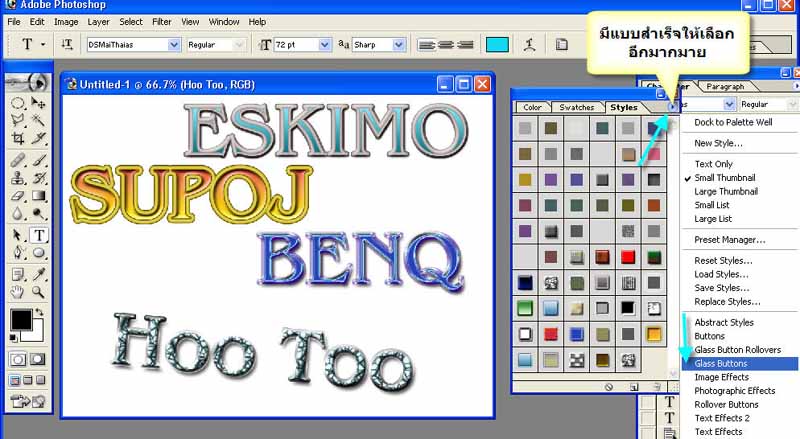Image resolution: width=800 pixels, height=439 pixels.
Task: Open the Window menu
Action: [x=223, y=22]
